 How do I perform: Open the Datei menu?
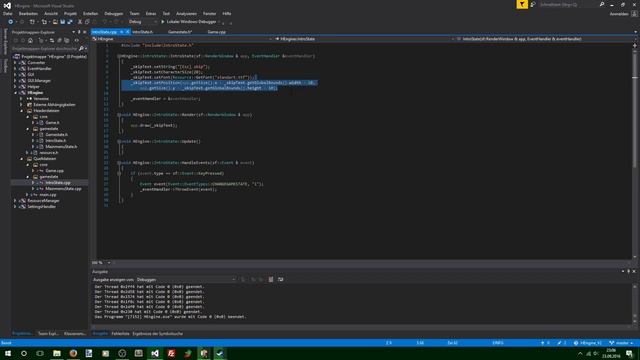[7, 13]
